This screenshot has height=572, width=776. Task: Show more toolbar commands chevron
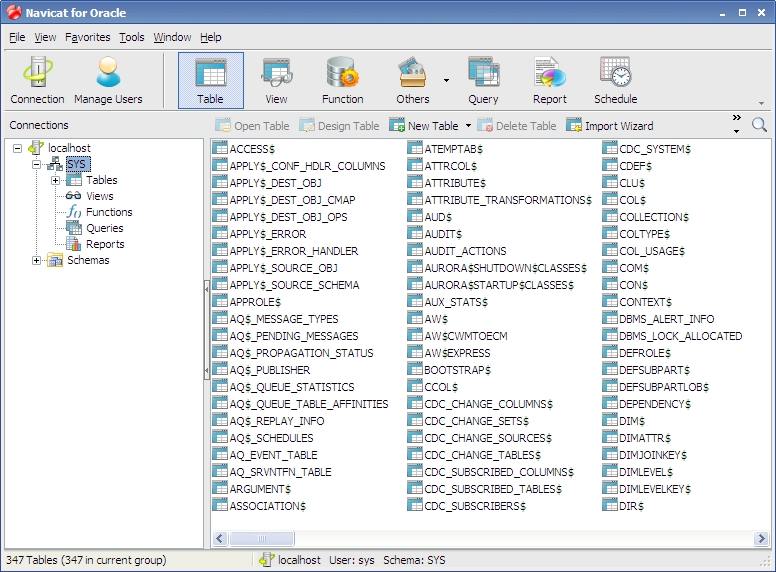736,118
